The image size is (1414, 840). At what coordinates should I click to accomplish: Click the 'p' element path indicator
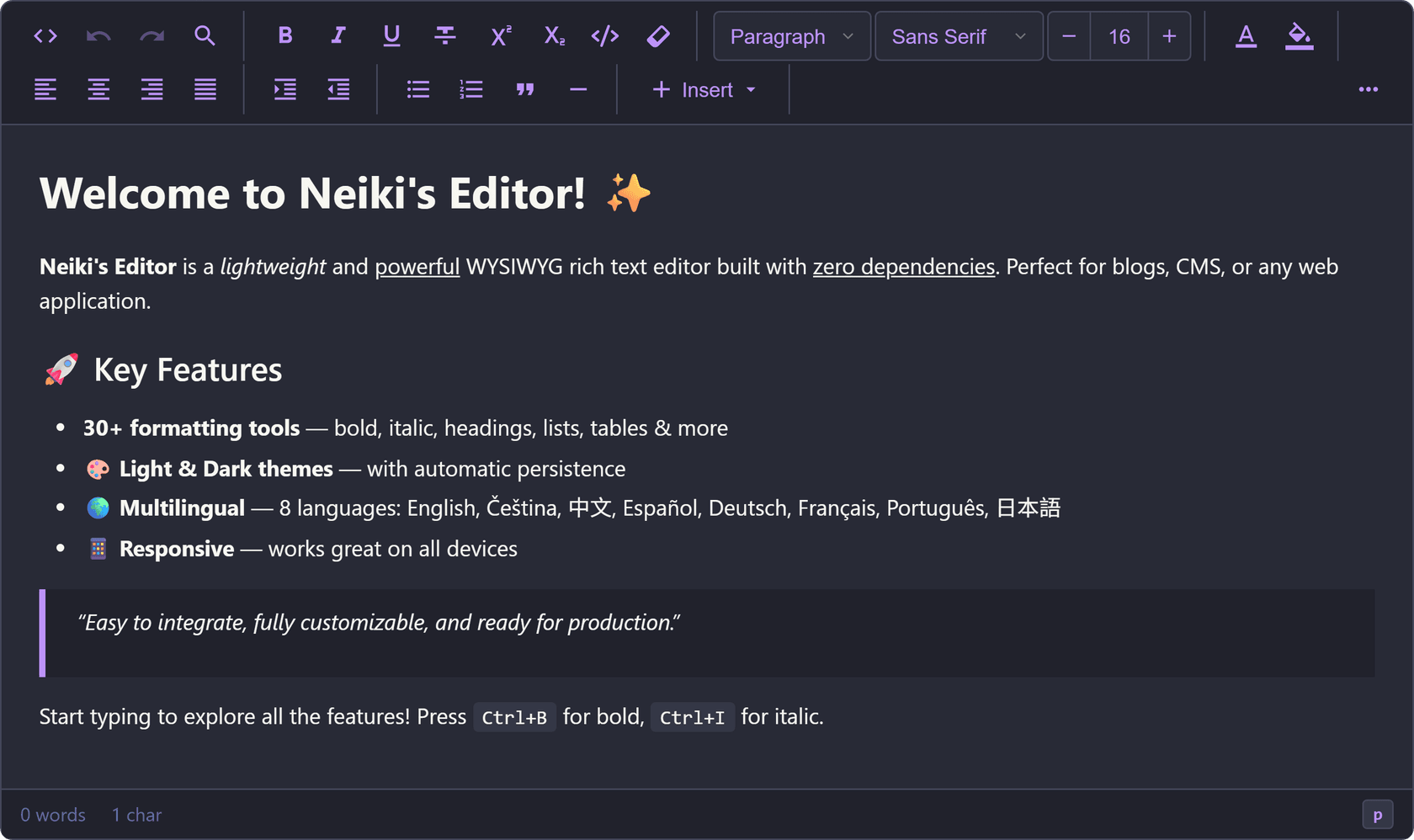click(x=1377, y=815)
